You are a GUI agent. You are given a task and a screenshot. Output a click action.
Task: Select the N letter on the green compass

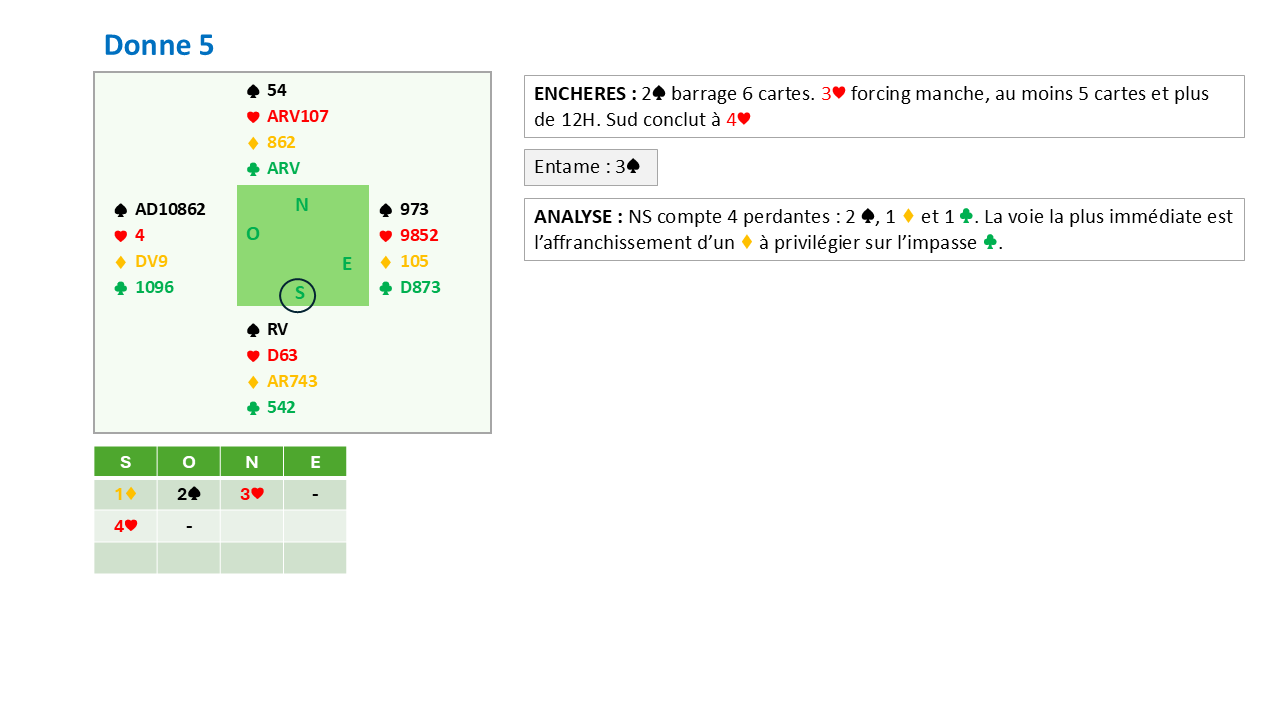(302, 206)
